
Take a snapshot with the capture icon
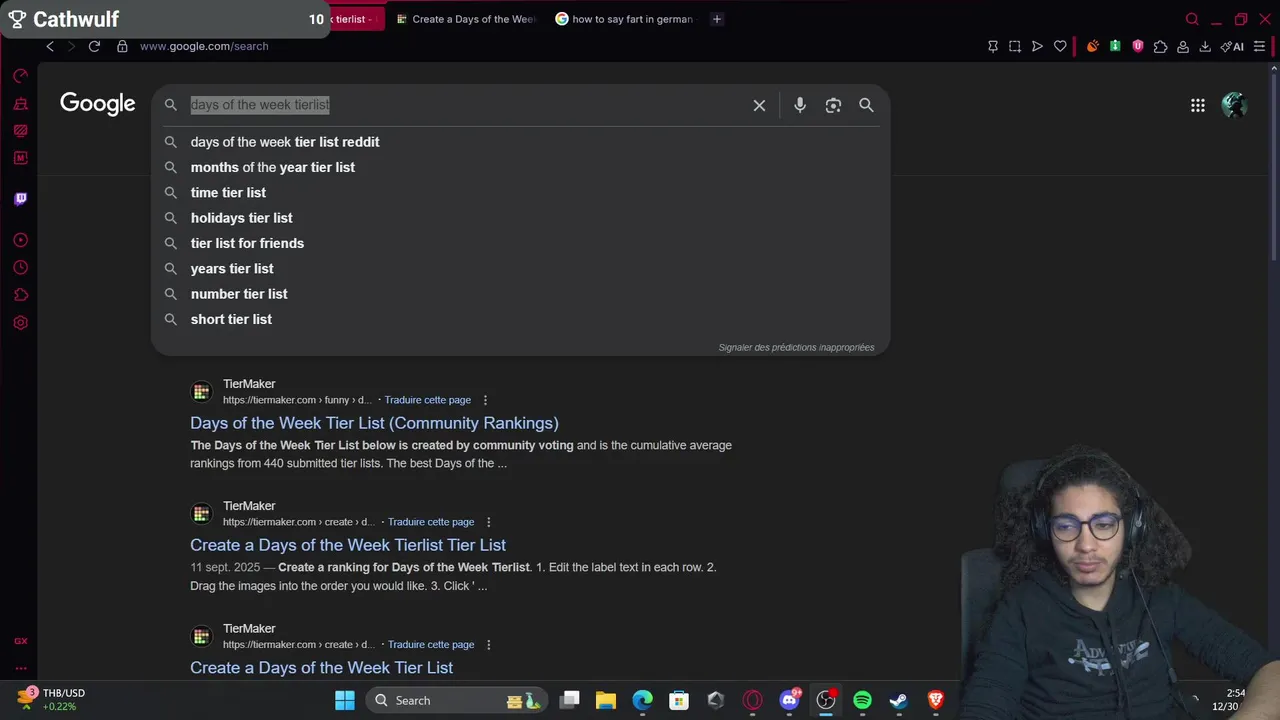click(1014, 46)
